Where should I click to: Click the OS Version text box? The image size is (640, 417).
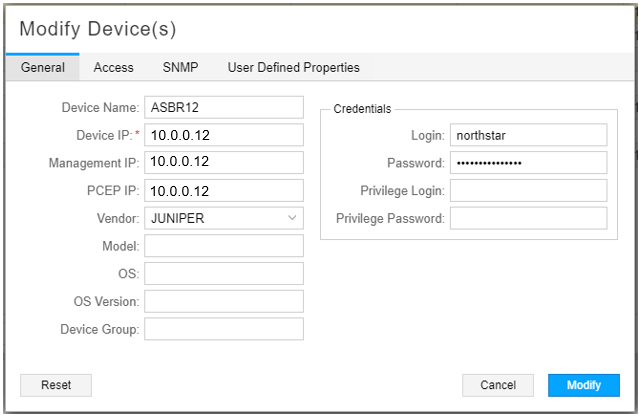(x=223, y=301)
